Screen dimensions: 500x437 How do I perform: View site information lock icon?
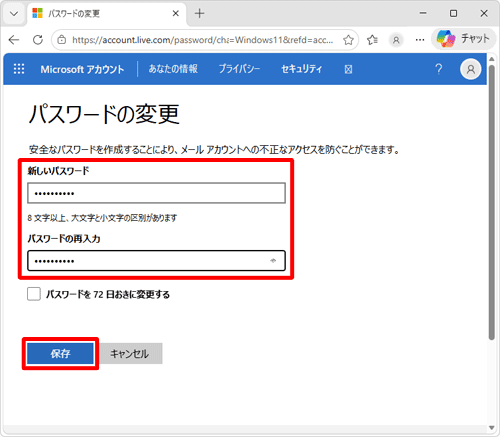click(x=61, y=40)
